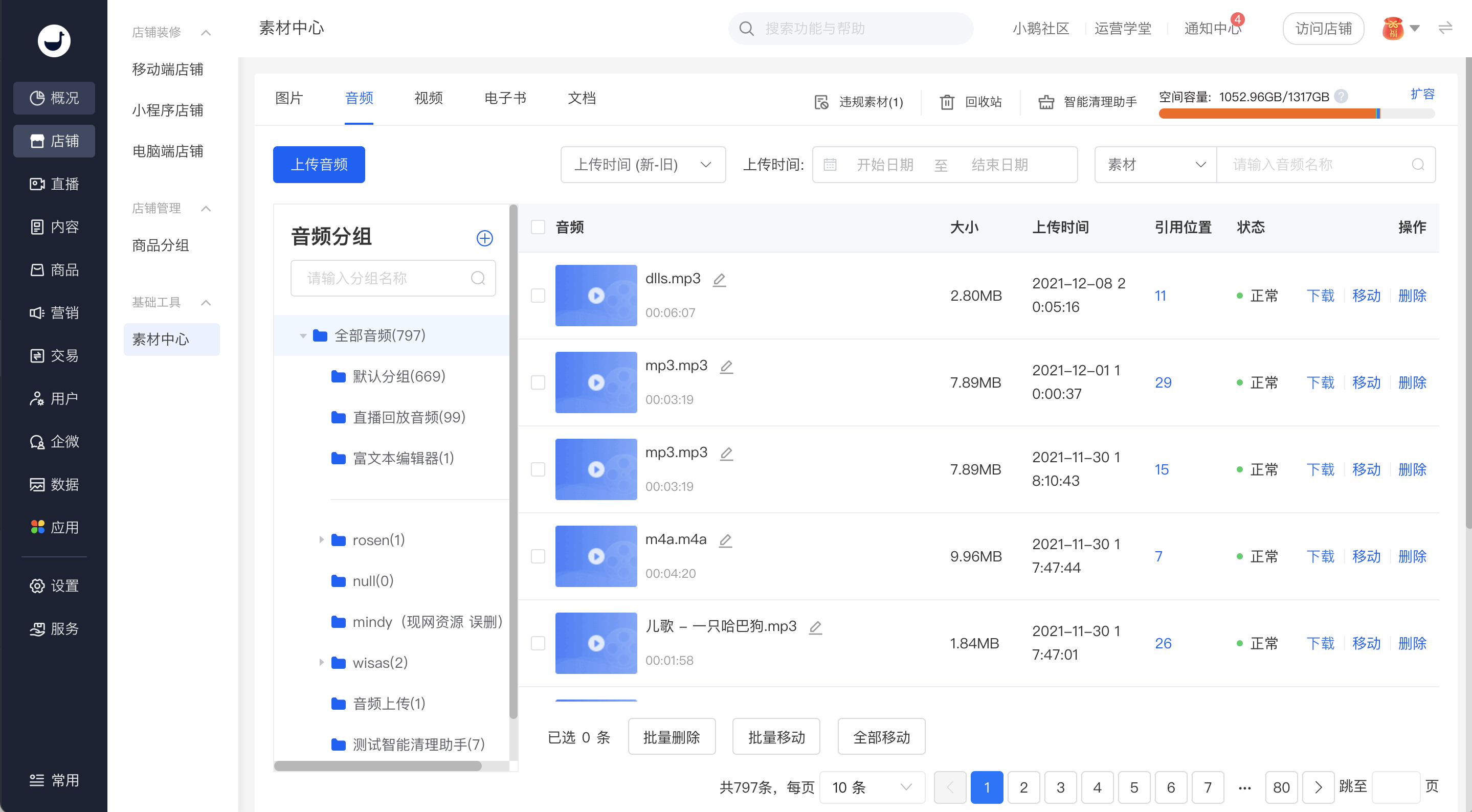Switch to the 文档 tab
1472x812 pixels.
pyautogui.click(x=582, y=98)
